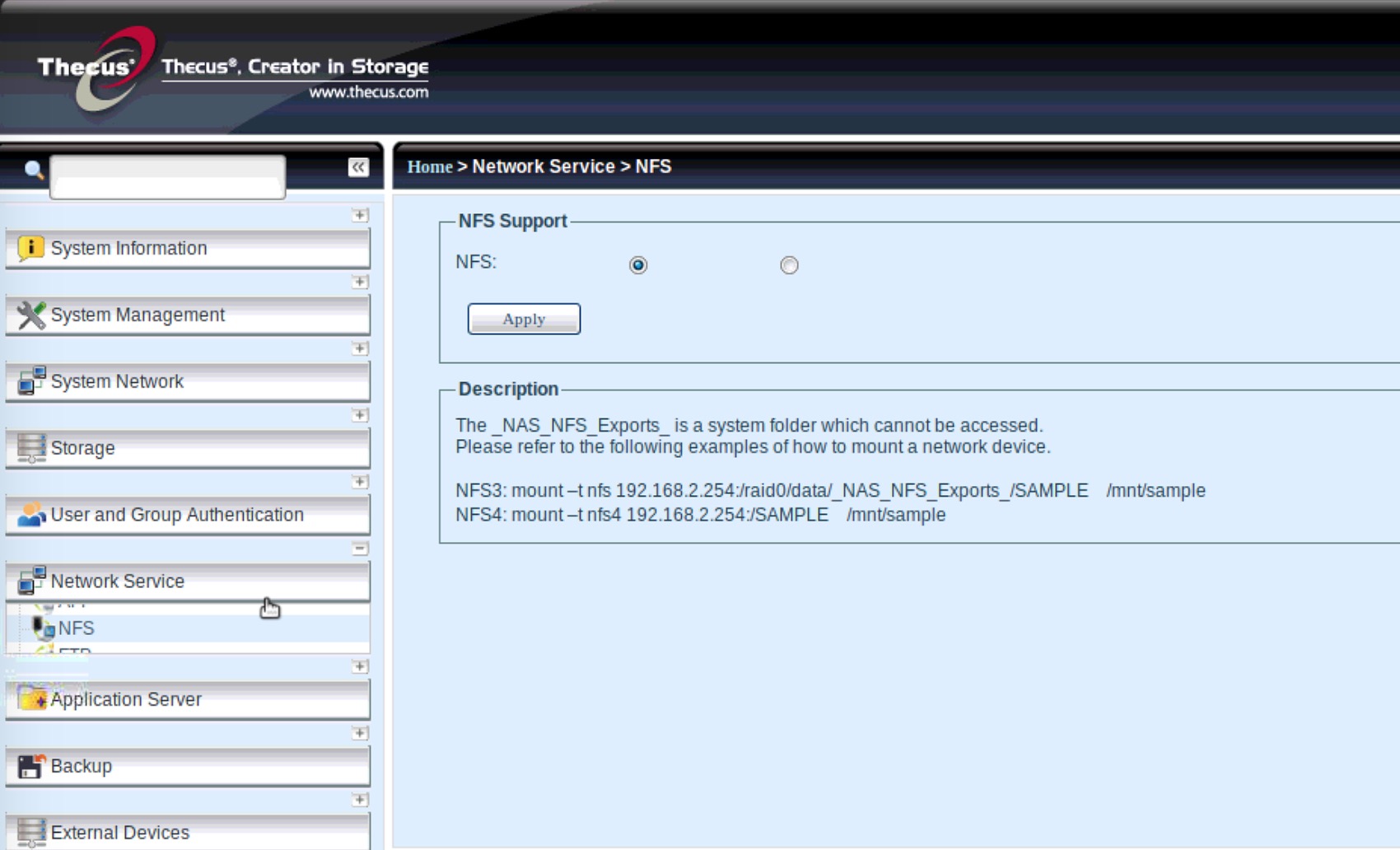Open the Network Service menu header
Screen dimensions: 1400x850
(117, 581)
